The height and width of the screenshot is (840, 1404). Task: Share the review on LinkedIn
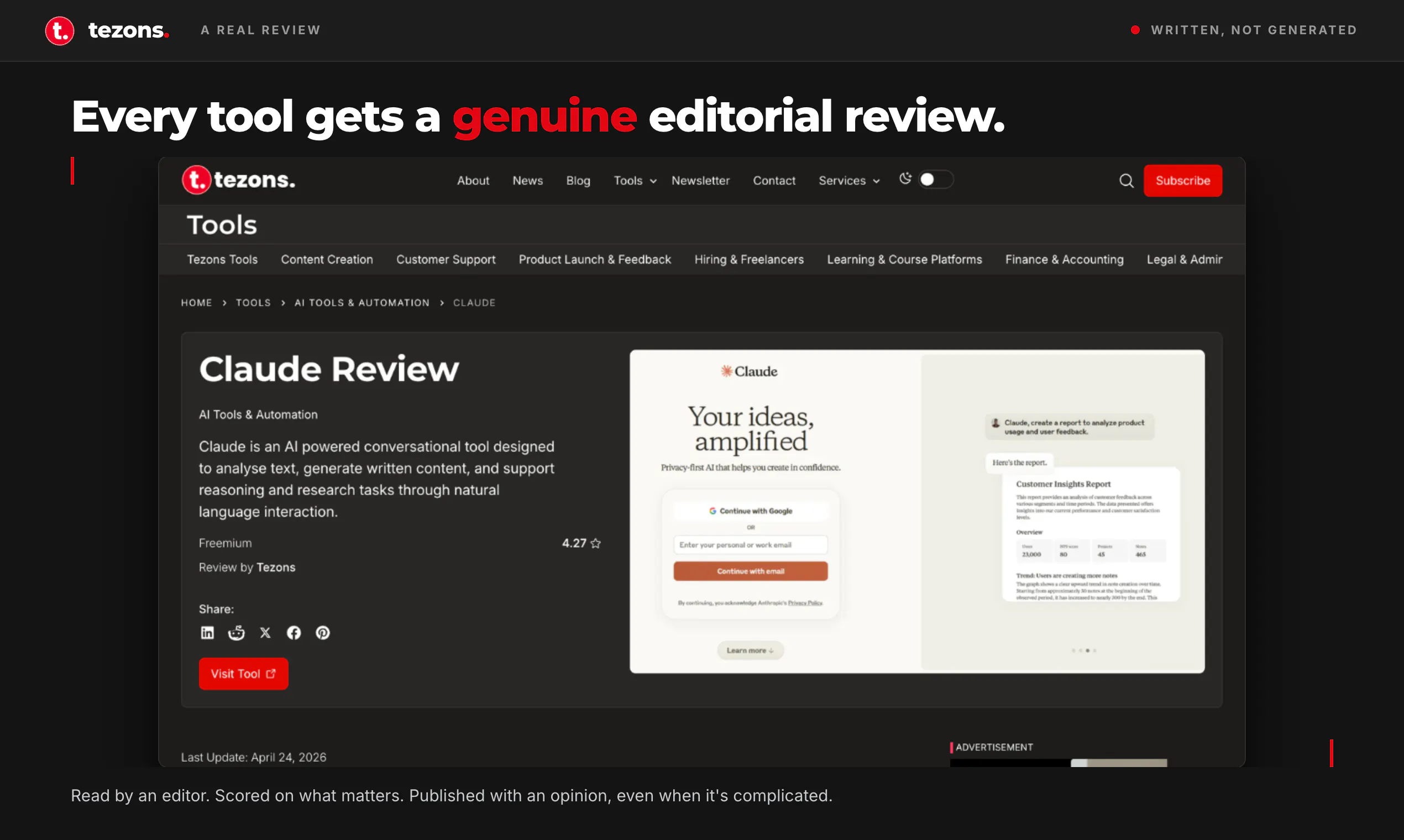pos(207,632)
